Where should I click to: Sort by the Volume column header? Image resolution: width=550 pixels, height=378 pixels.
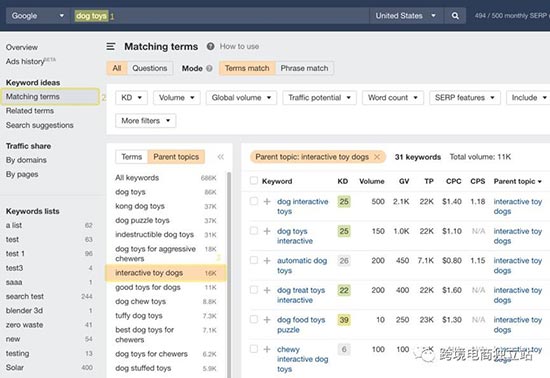372,181
